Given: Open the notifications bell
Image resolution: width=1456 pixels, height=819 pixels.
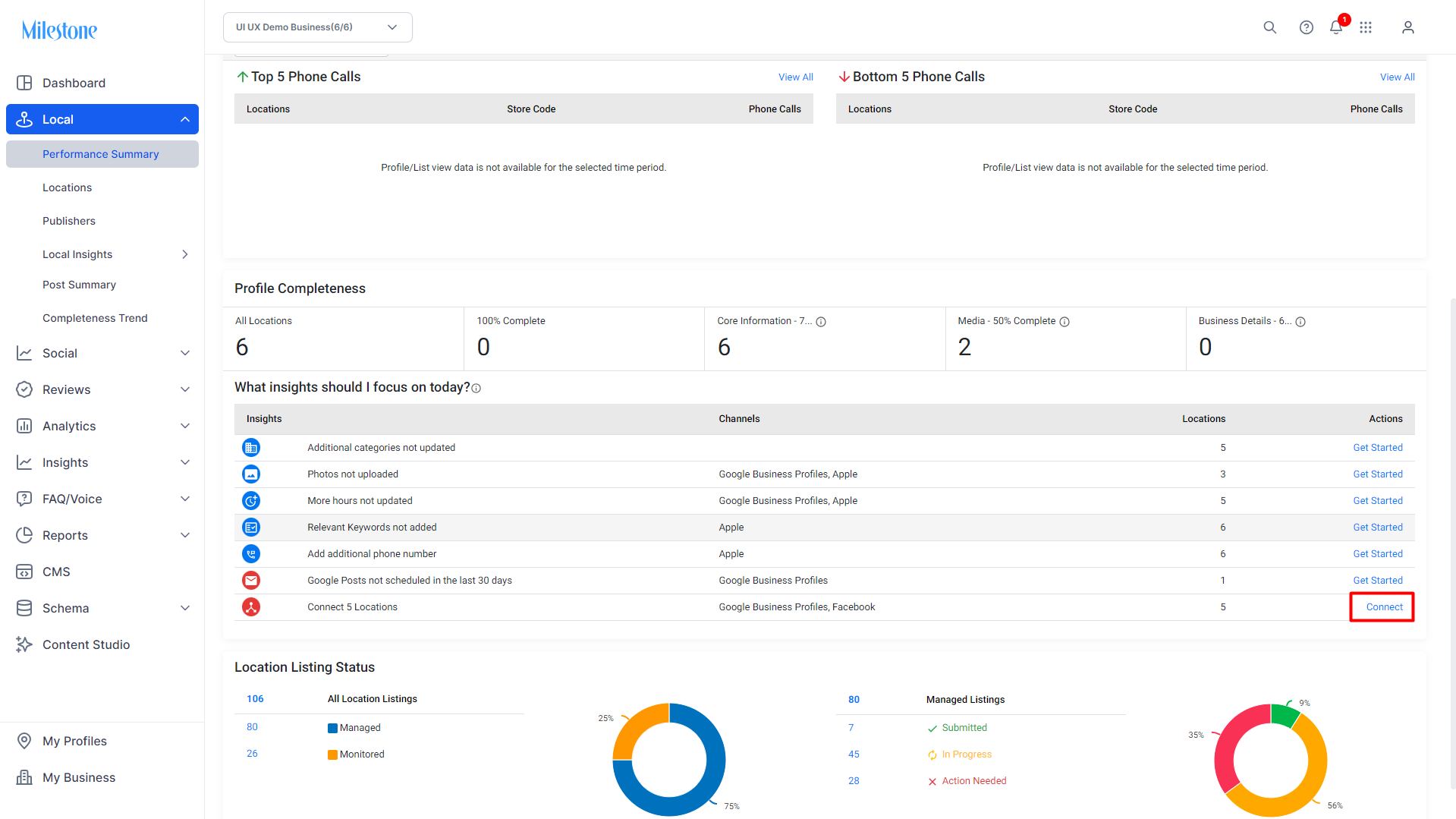Looking at the screenshot, I should click(x=1336, y=27).
